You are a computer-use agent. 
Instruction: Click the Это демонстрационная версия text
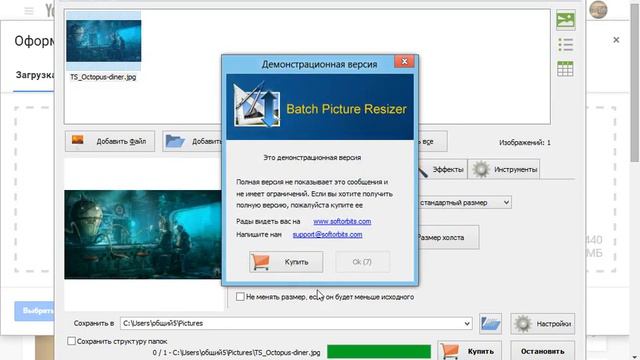(312, 158)
